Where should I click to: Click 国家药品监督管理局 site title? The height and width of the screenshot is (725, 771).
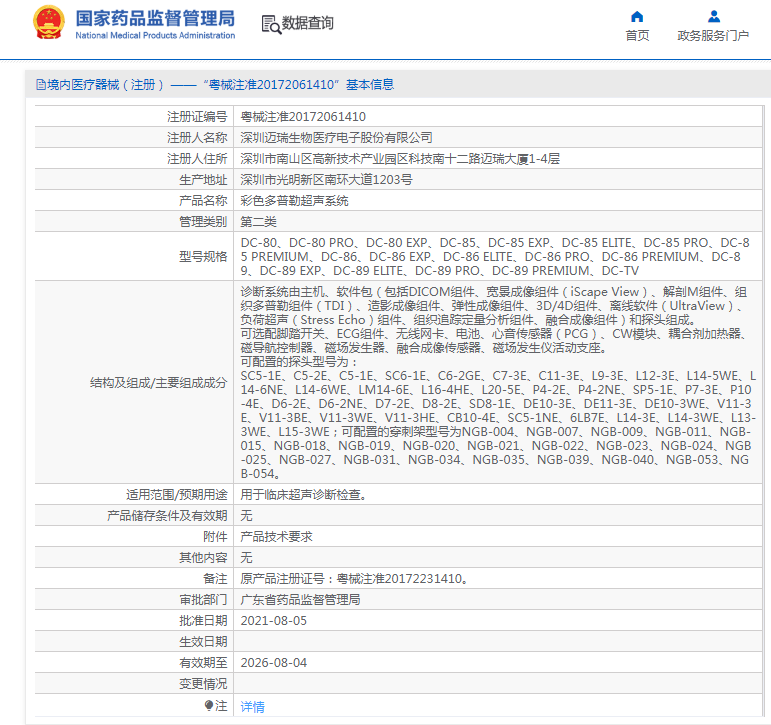155,18
